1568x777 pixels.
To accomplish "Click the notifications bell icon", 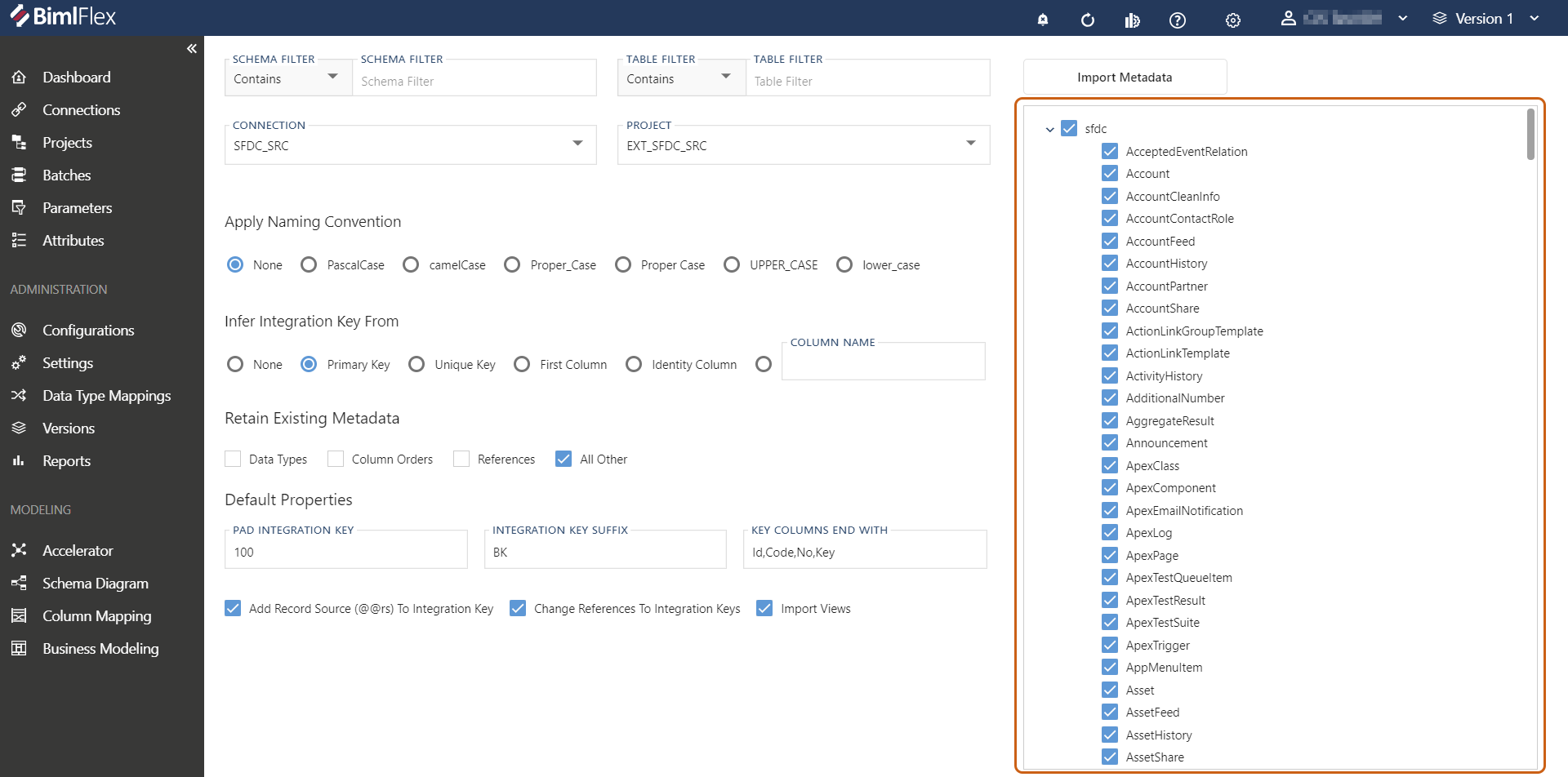I will pyautogui.click(x=1042, y=20).
